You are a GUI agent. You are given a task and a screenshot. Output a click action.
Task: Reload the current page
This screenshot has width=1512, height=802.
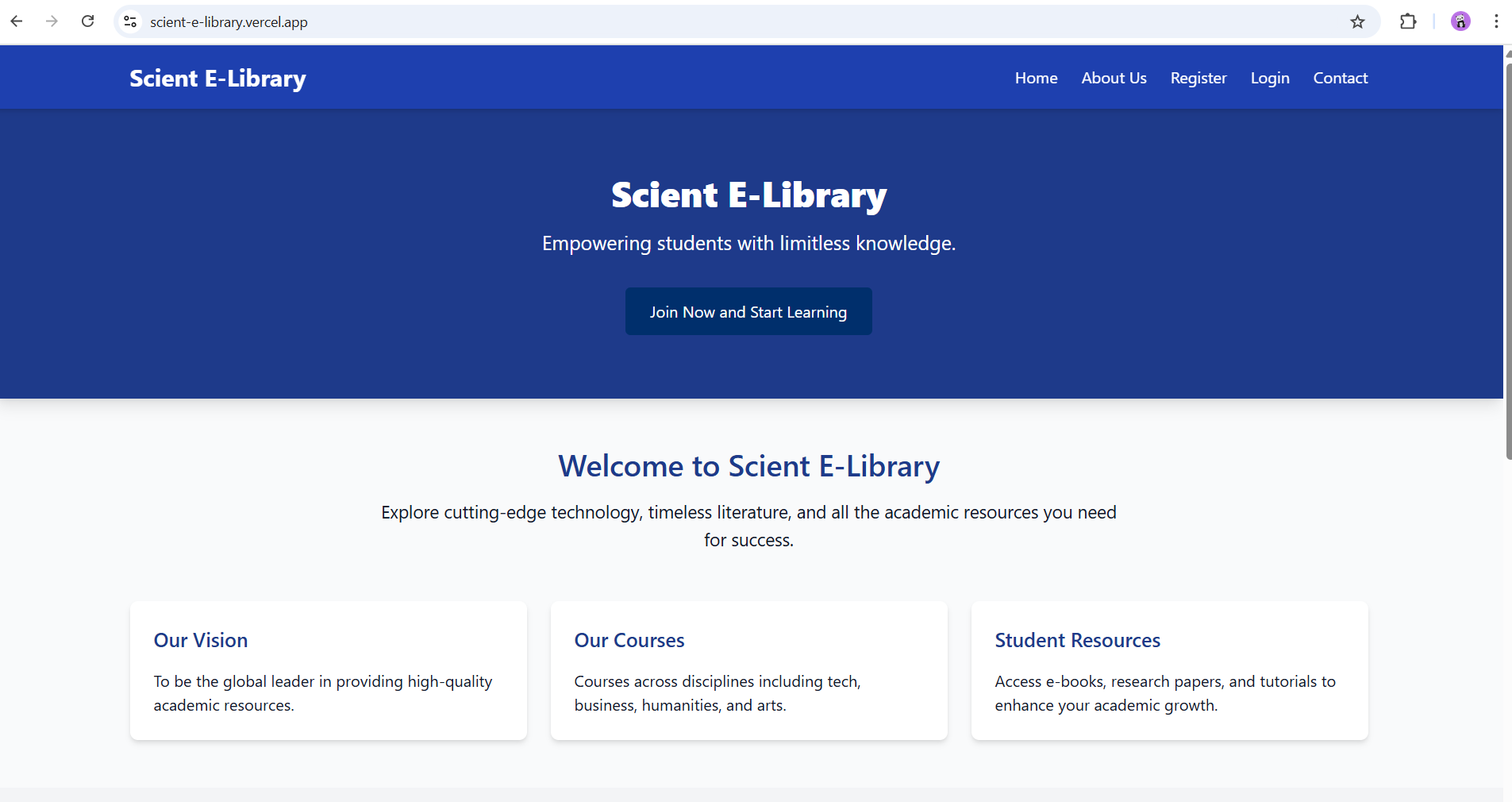pyautogui.click(x=88, y=21)
